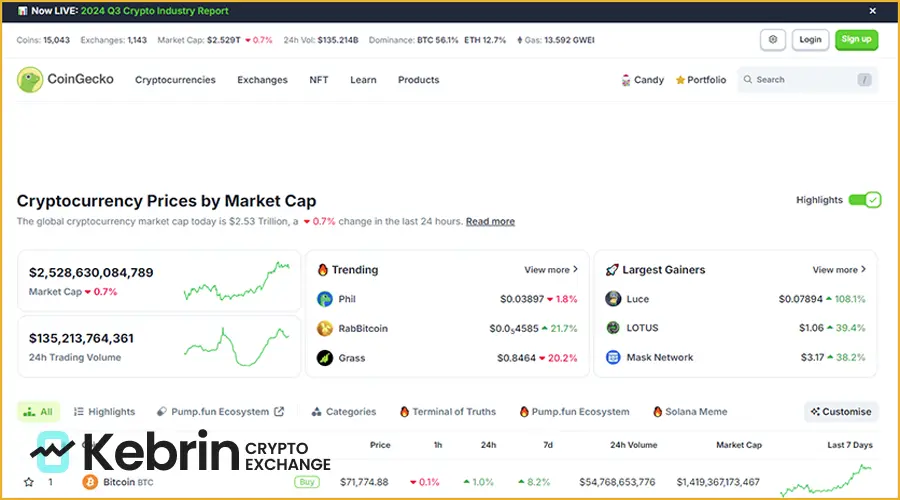Open the Products menu
Viewport: 900px width, 500px height.
pos(418,80)
